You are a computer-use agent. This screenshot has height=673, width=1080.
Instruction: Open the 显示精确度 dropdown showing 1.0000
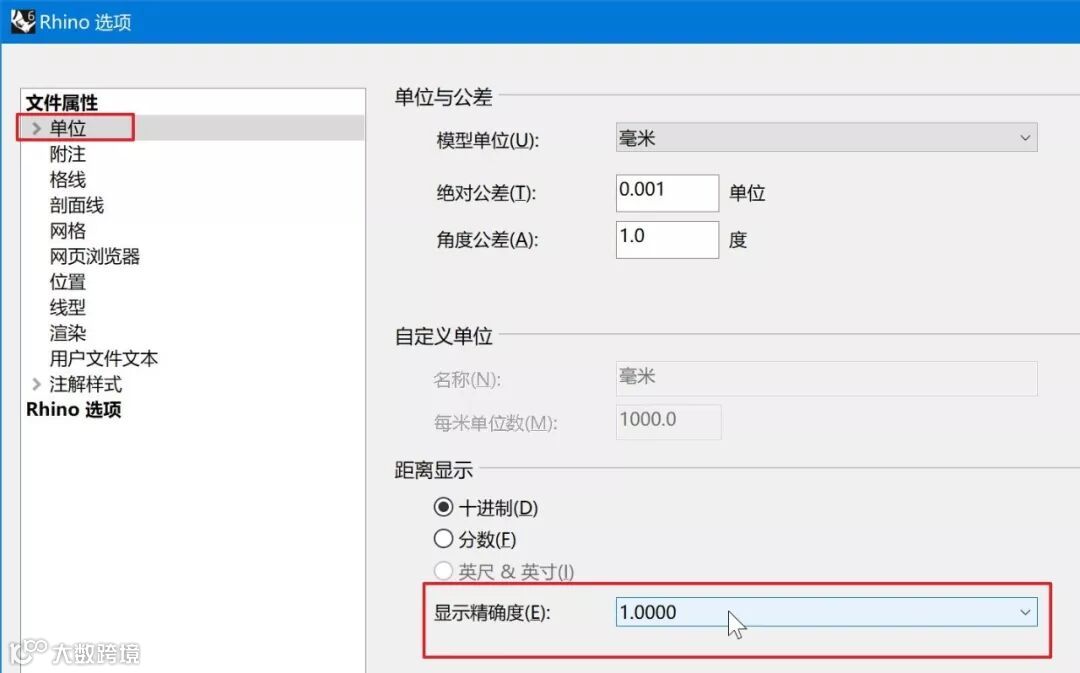pyautogui.click(x=827, y=612)
